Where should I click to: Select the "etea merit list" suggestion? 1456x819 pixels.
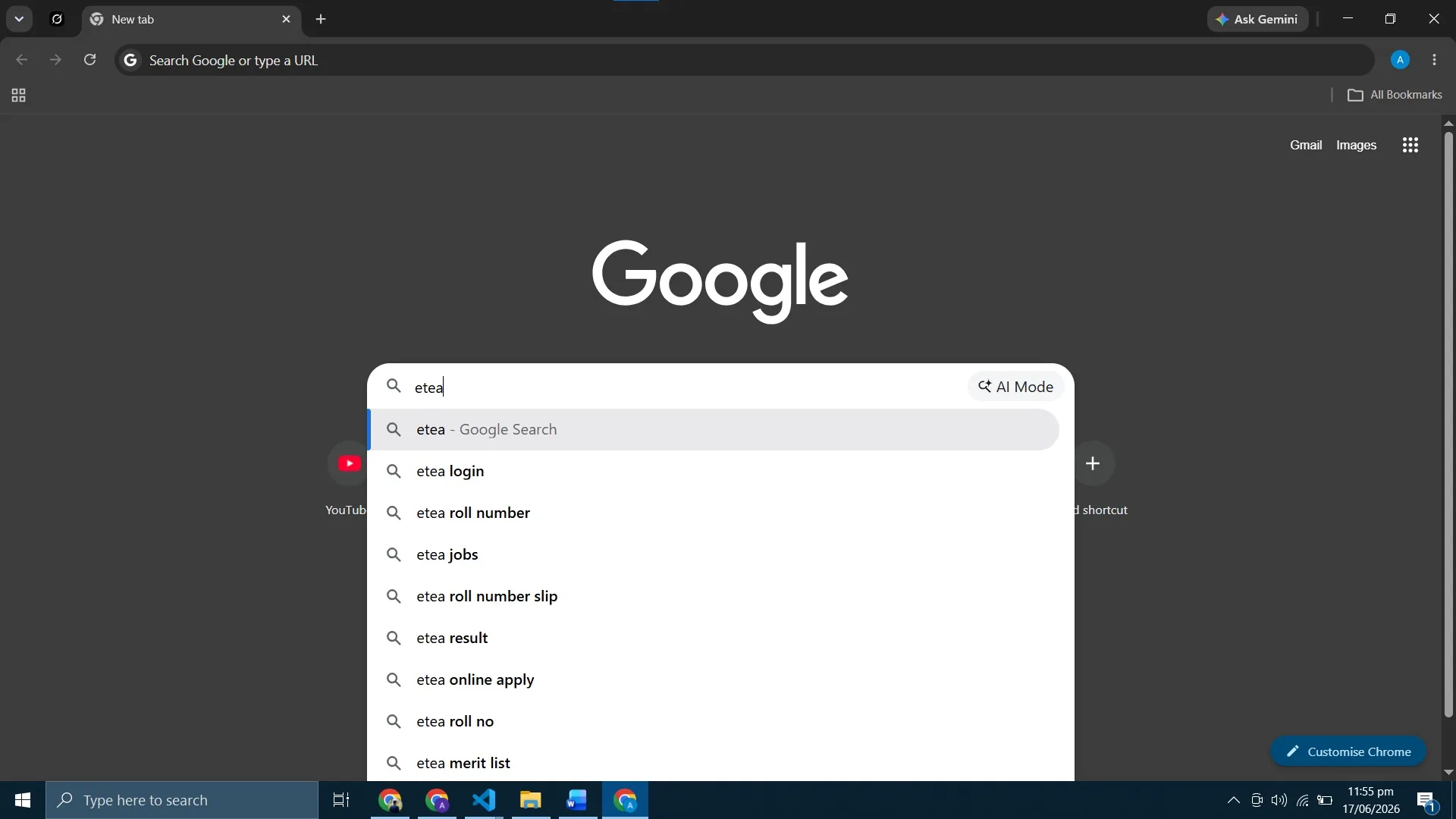click(714, 762)
